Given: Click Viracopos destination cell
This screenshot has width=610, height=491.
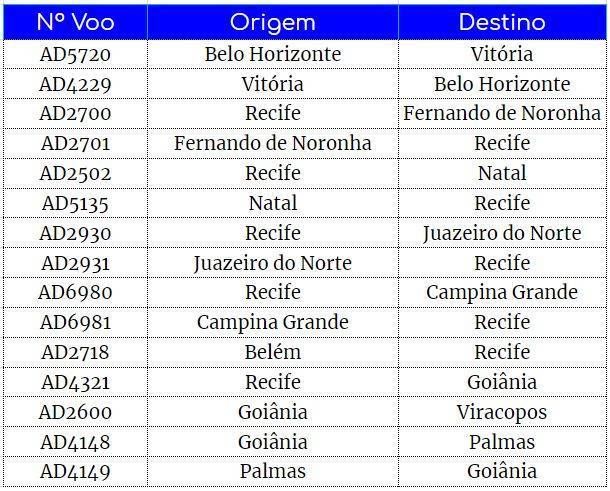Looking at the screenshot, I should point(502,412).
